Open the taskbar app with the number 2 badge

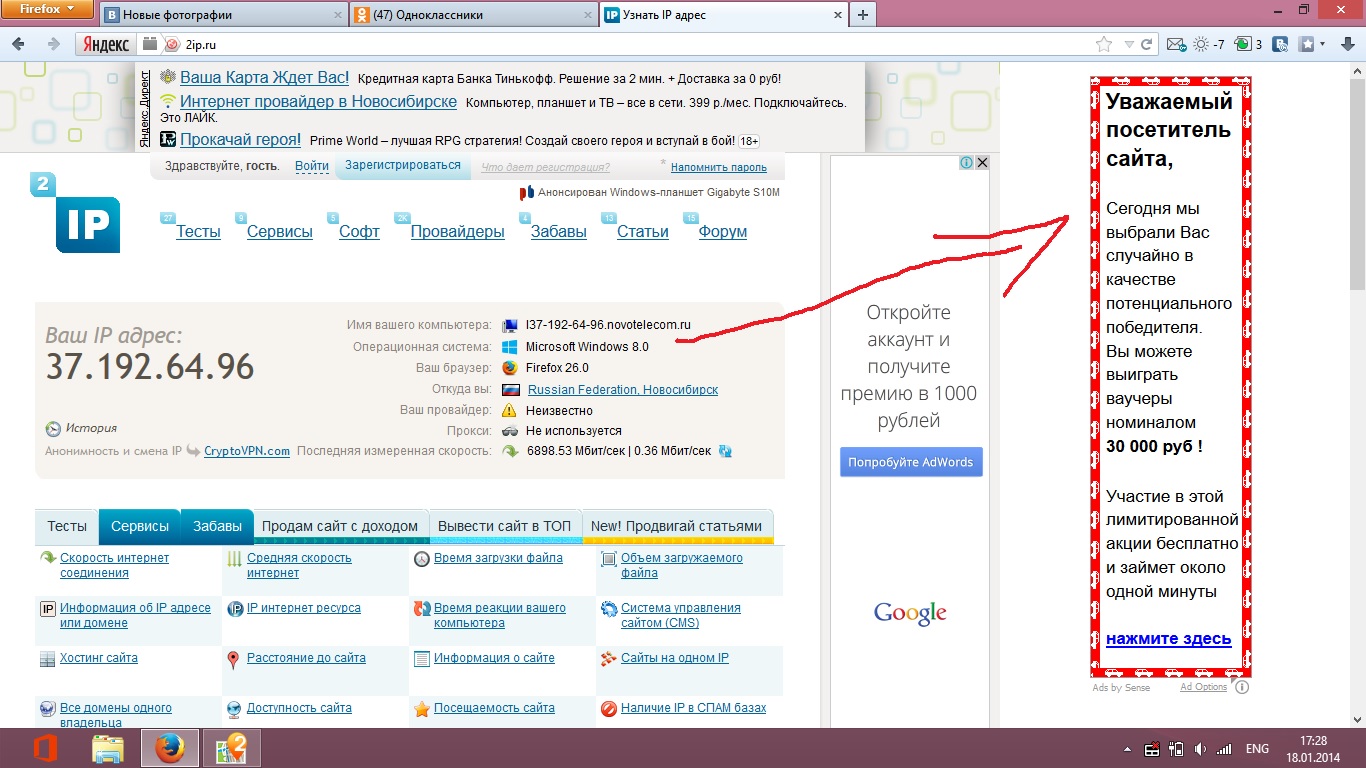pos(232,748)
